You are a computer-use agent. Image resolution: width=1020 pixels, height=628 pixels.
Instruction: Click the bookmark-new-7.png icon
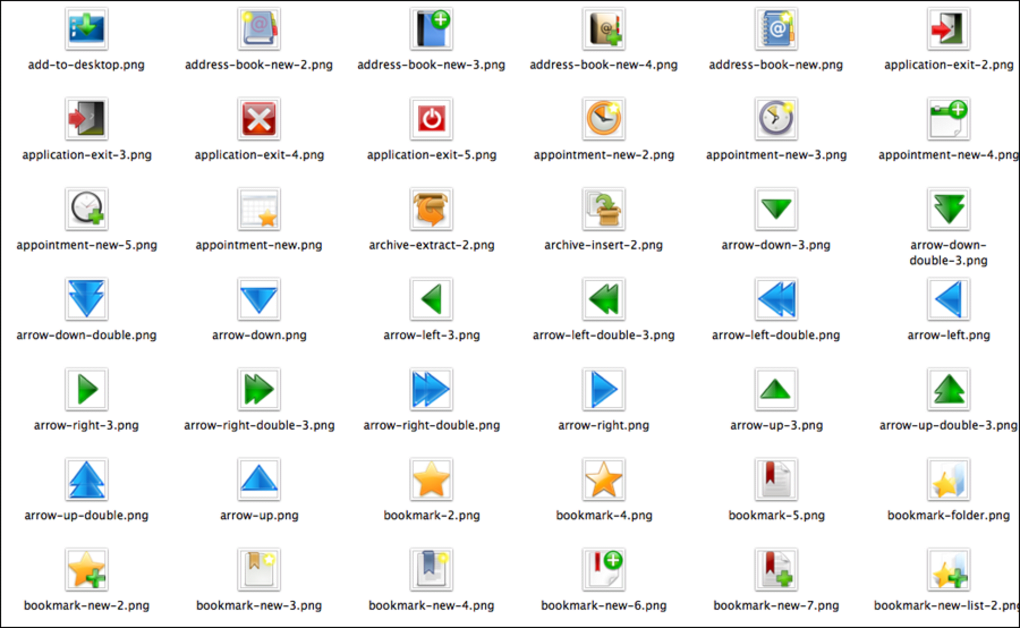pyautogui.click(x=776, y=568)
